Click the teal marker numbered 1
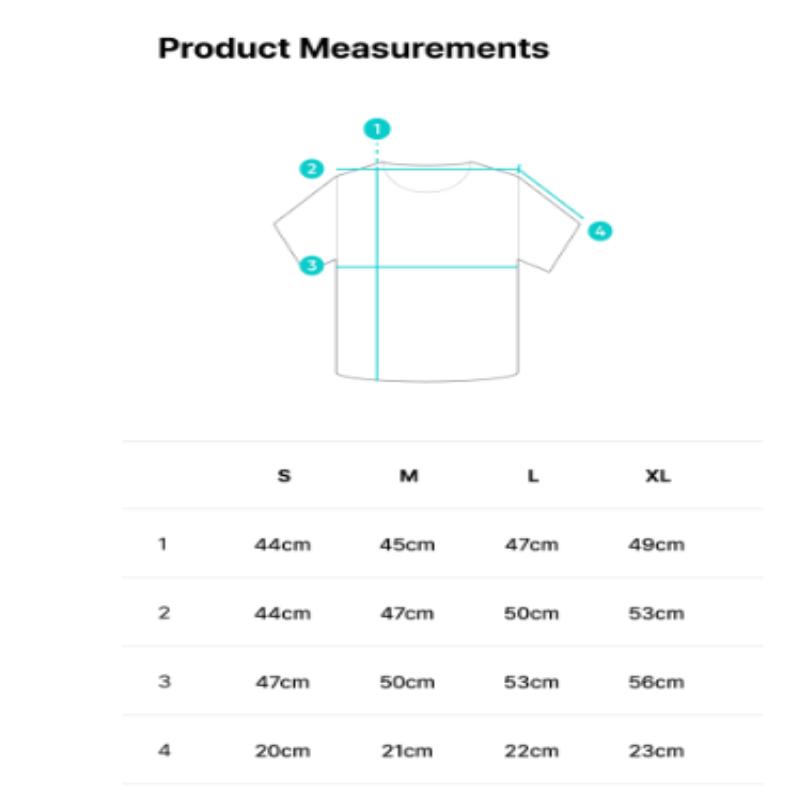Image resolution: width=800 pixels, height=800 pixels. click(x=377, y=129)
